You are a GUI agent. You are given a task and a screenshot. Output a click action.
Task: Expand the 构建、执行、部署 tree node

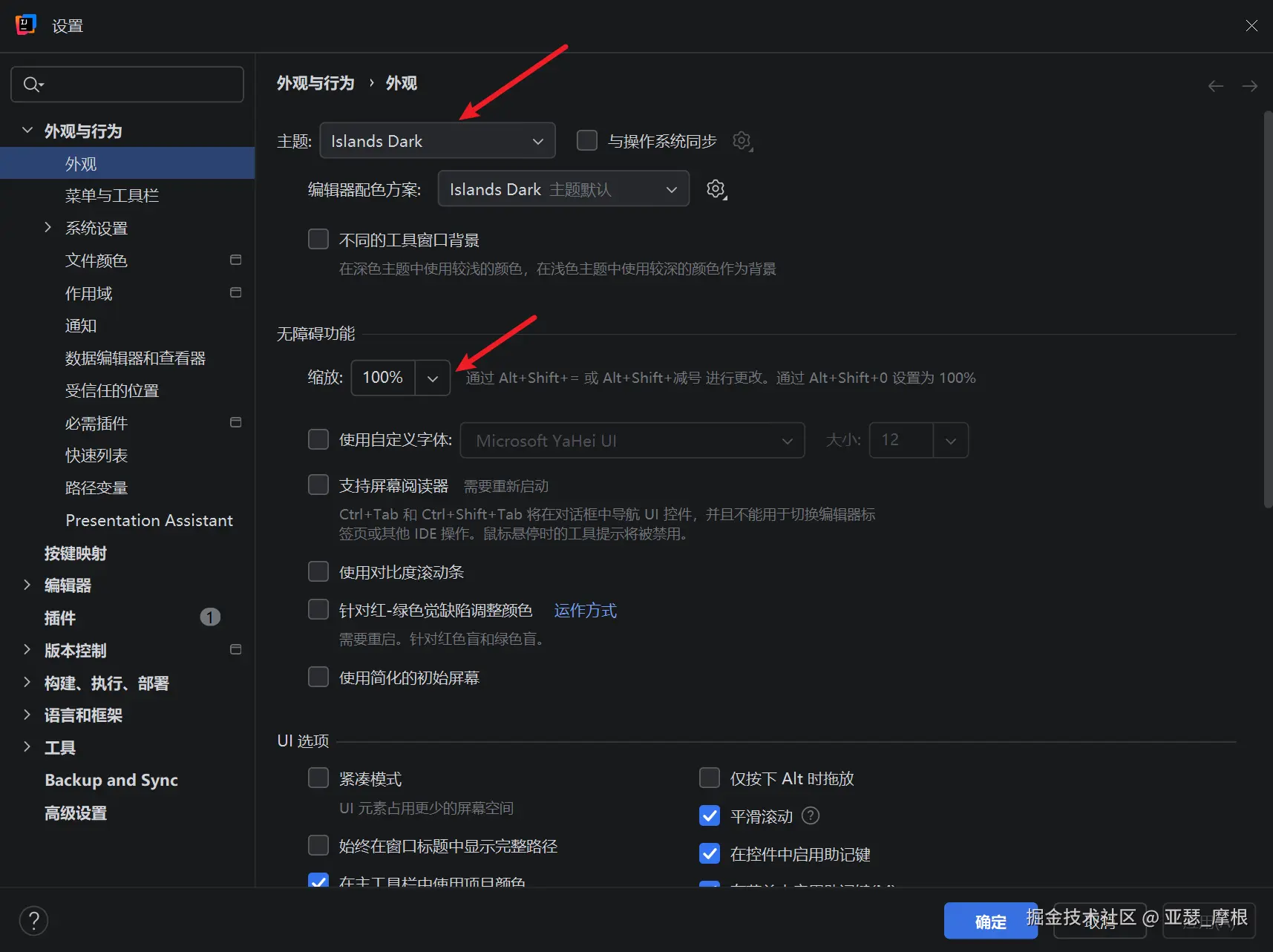pyautogui.click(x=27, y=682)
